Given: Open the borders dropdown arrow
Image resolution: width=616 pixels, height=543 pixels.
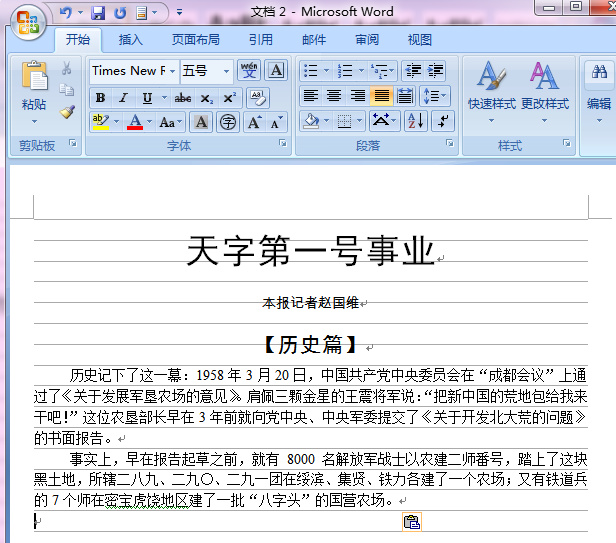Looking at the screenshot, I should pos(359,121).
